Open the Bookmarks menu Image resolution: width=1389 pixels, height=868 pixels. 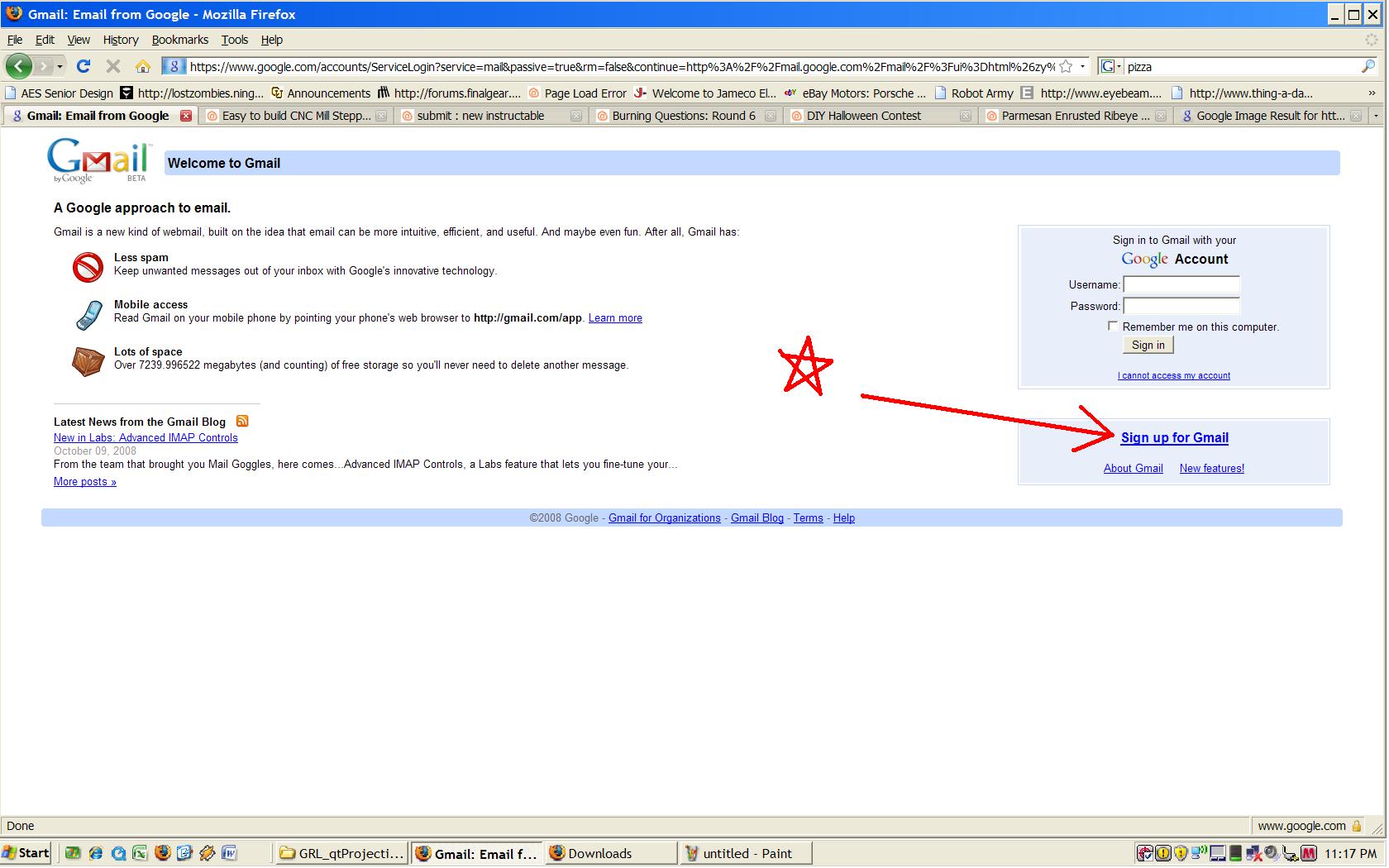(180, 40)
